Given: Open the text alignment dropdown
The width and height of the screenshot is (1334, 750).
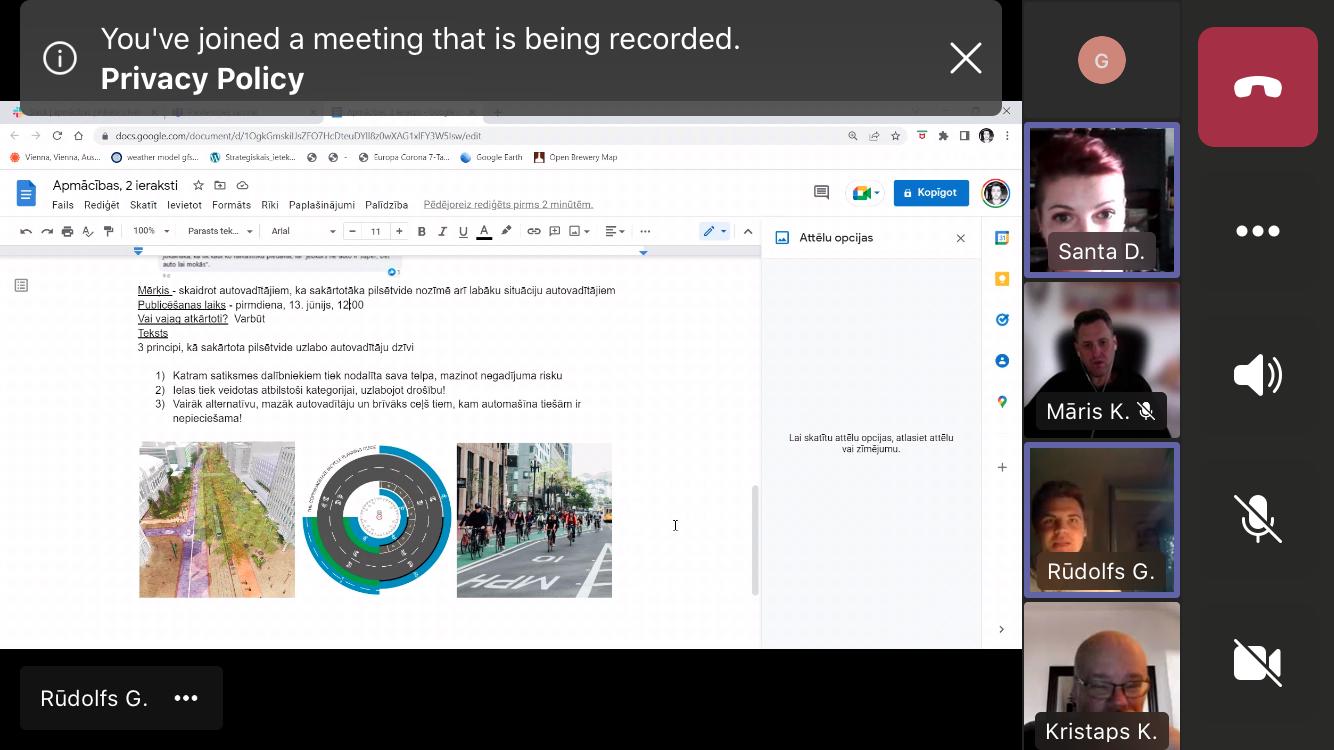Looking at the screenshot, I should coord(615,231).
